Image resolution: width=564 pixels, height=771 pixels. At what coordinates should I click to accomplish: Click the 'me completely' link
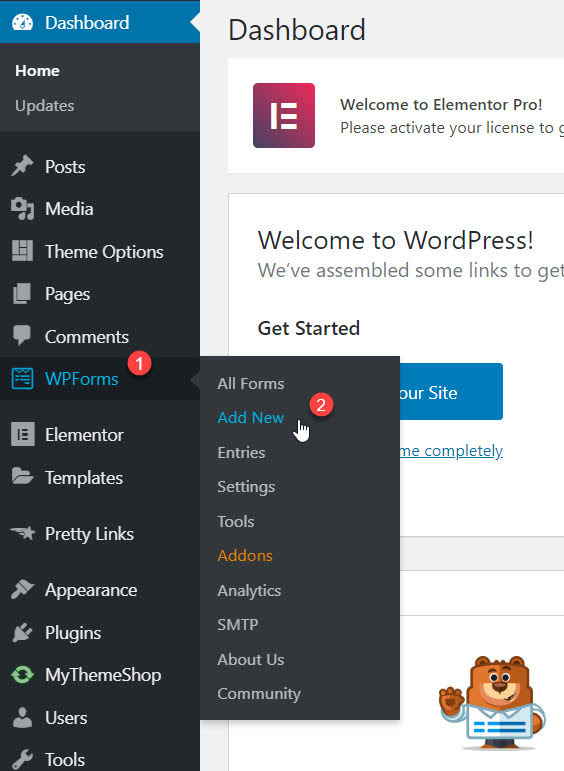451,450
